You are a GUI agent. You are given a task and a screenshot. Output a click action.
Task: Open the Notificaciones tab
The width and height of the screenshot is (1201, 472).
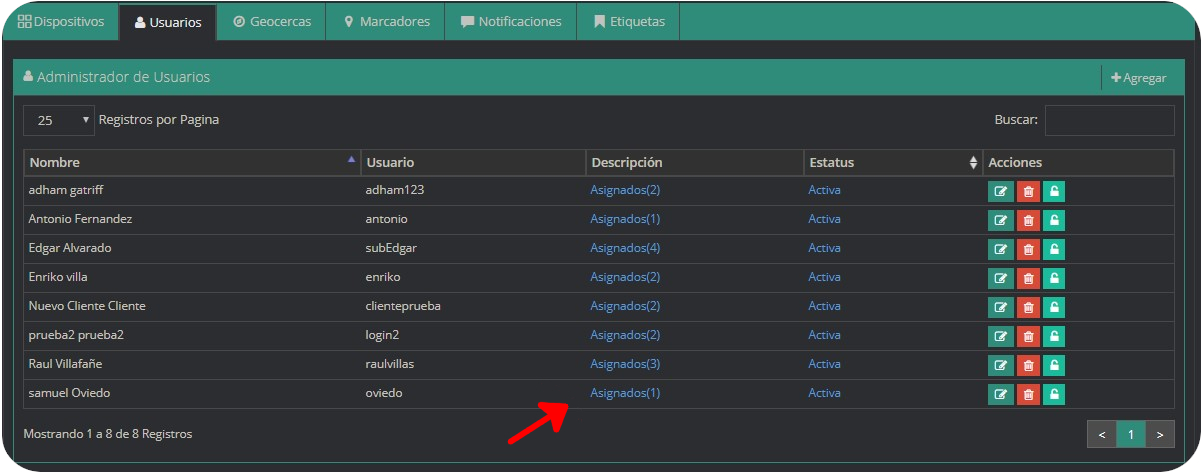pos(511,22)
